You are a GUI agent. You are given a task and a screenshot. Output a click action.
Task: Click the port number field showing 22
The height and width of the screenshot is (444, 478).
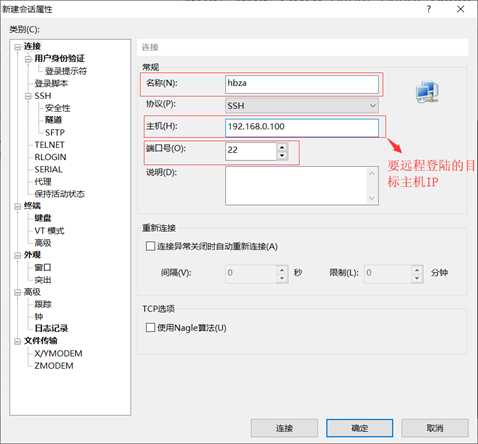click(251, 151)
